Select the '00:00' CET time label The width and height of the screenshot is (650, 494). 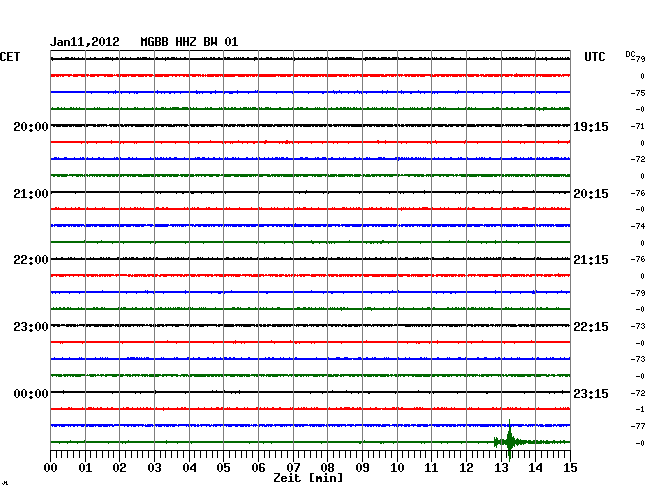coord(31,393)
